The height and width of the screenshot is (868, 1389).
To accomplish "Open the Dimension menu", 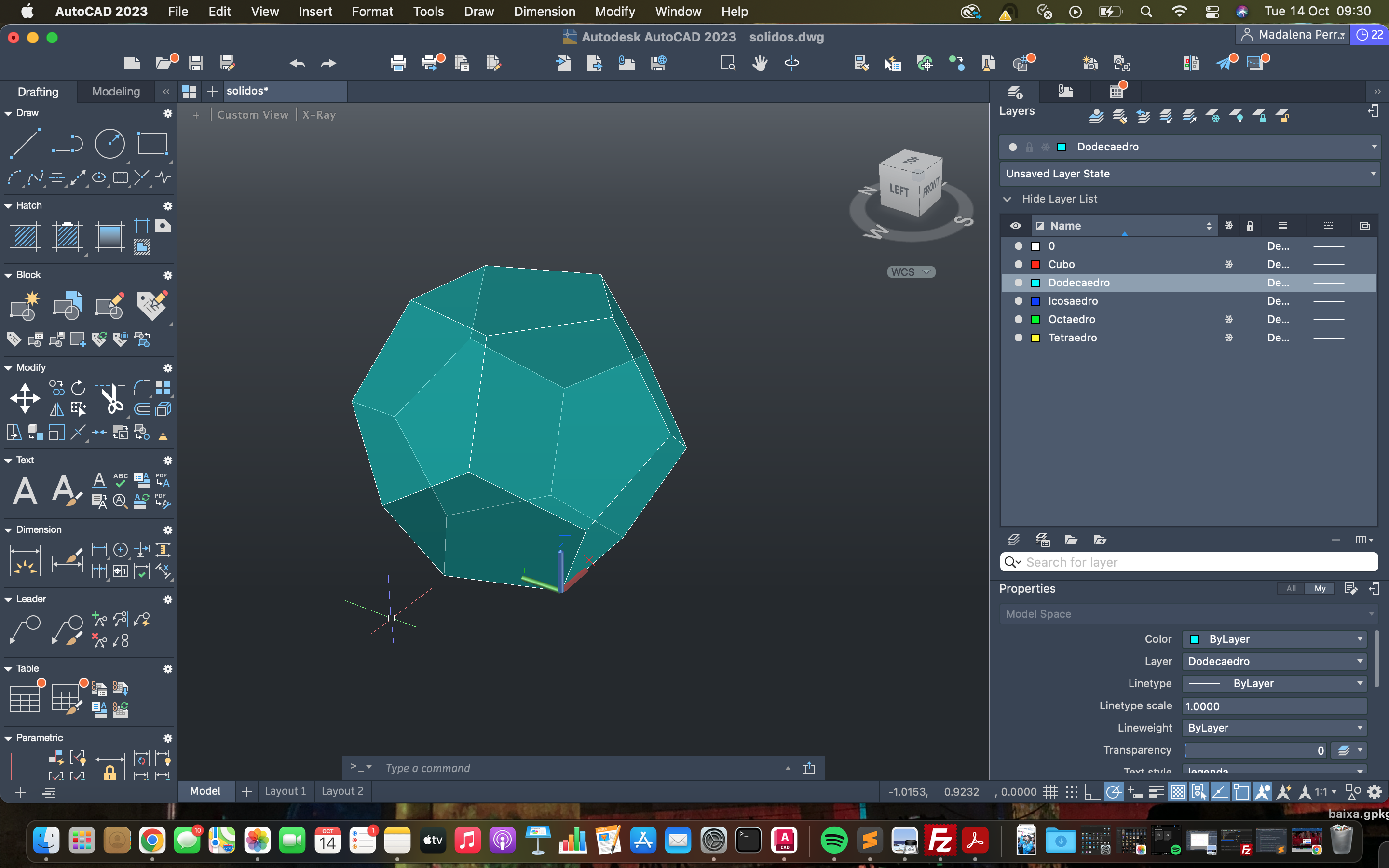I will coord(544,12).
